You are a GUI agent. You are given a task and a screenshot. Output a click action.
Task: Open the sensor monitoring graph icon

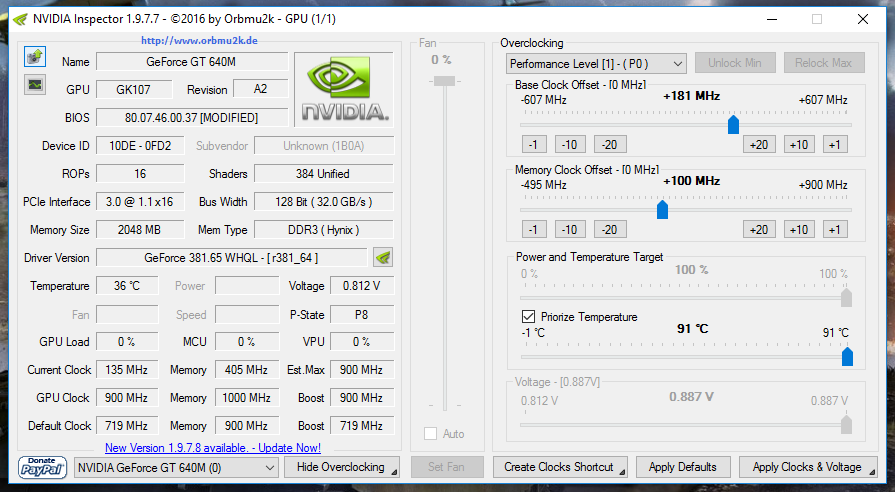(35, 84)
